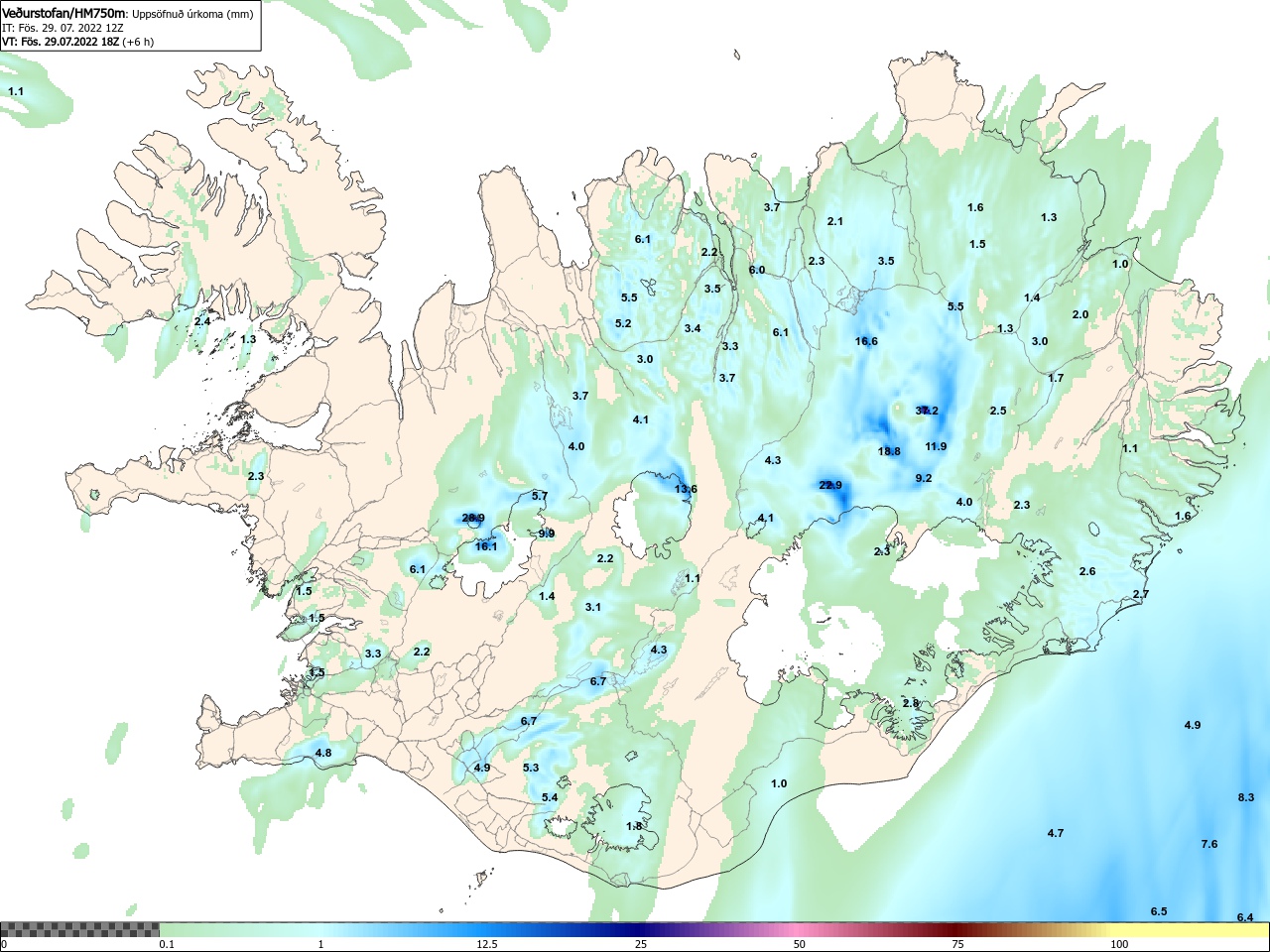The width and height of the screenshot is (1270, 952).
Task: Click the 11.9 precipitation value
Action: point(936,446)
